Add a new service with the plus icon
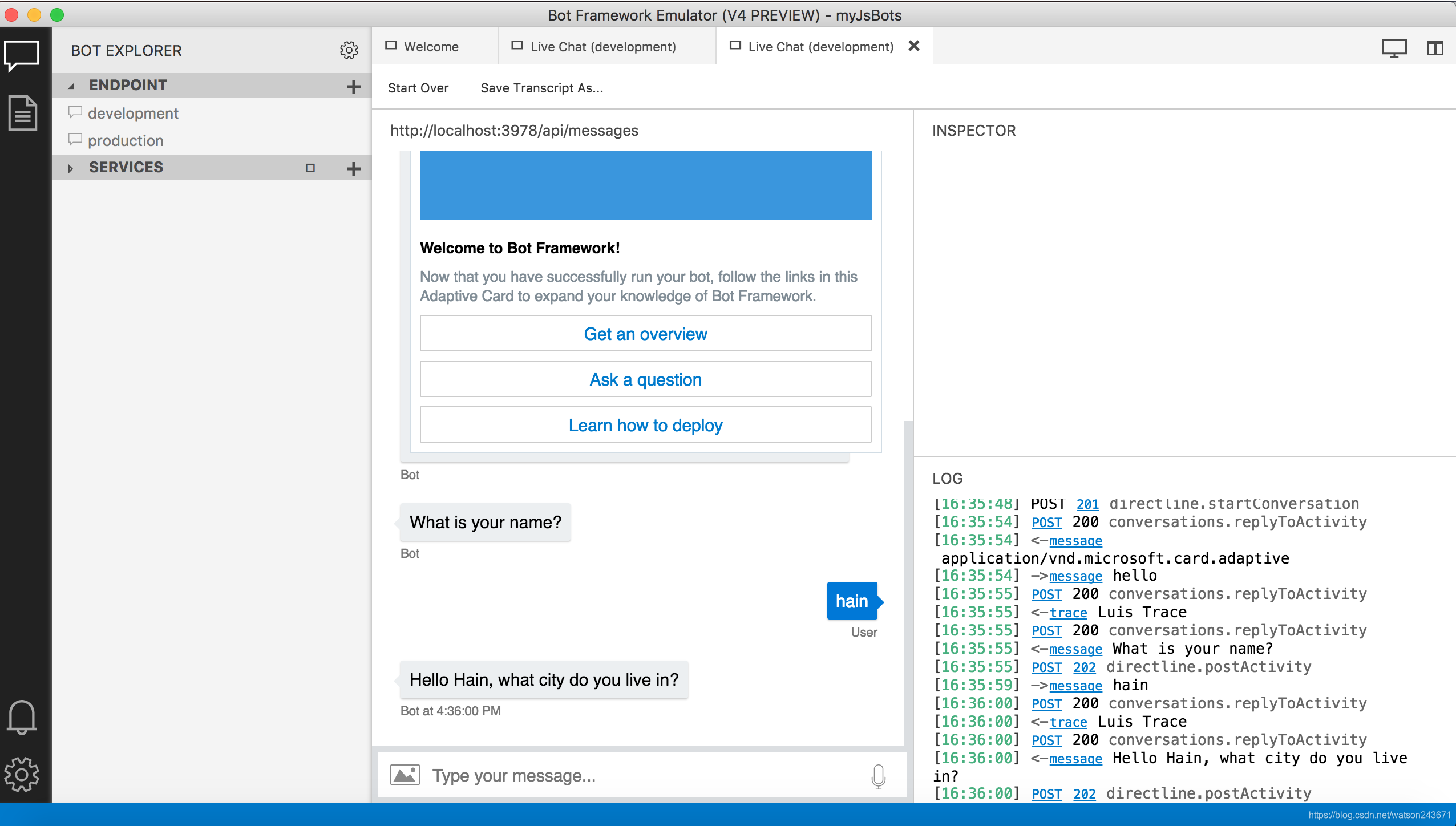This screenshot has height=826, width=1456. click(x=353, y=168)
